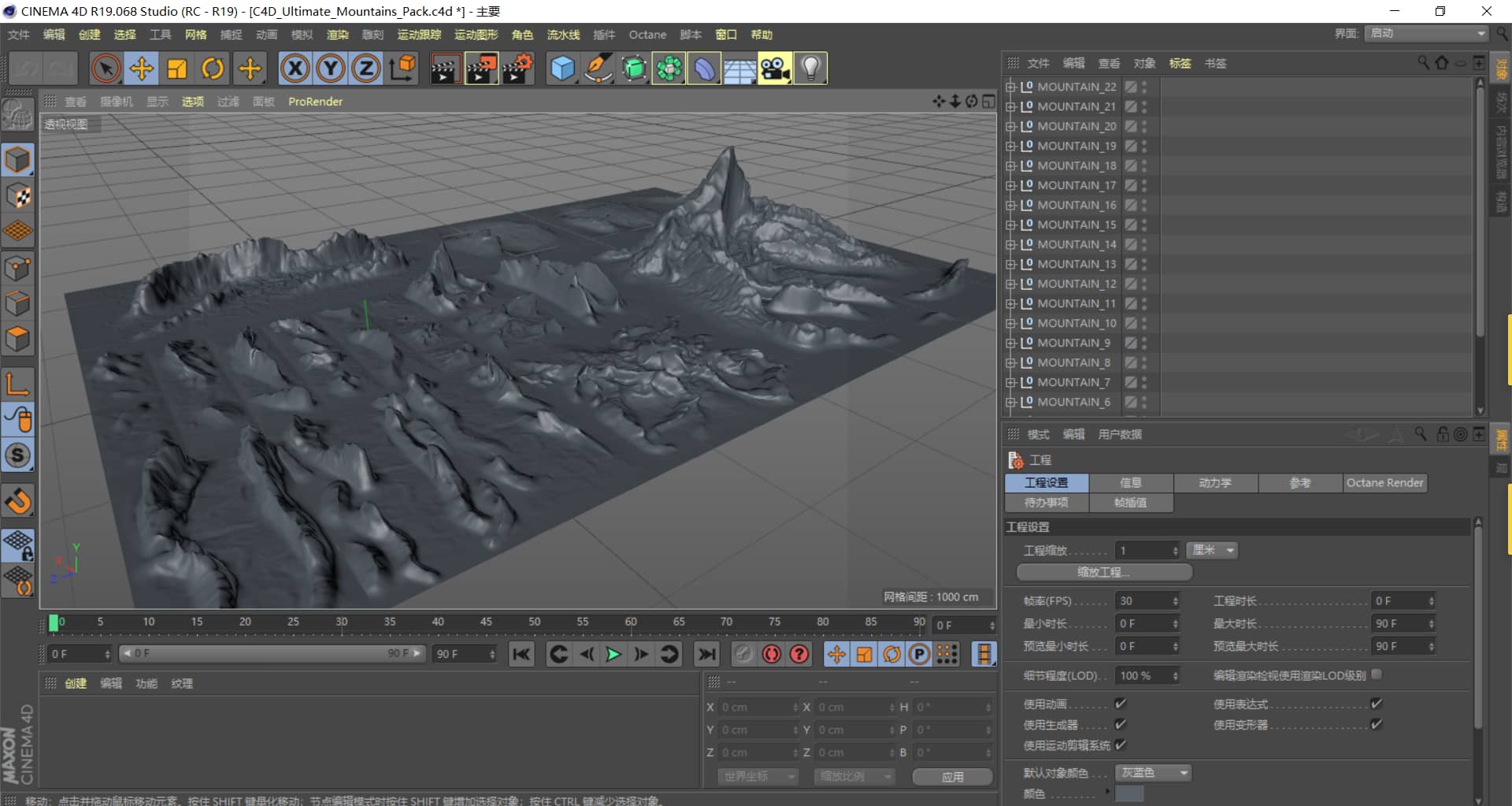Switch to Edges mode
1512x806 pixels.
[17, 304]
